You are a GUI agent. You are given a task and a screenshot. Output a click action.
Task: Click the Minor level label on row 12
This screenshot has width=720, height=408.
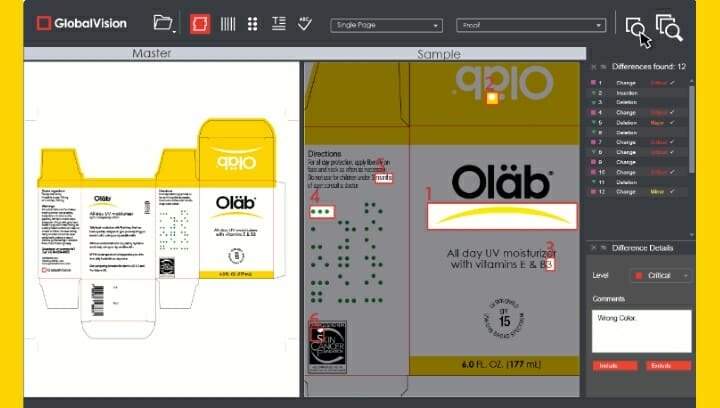click(657, 192)
